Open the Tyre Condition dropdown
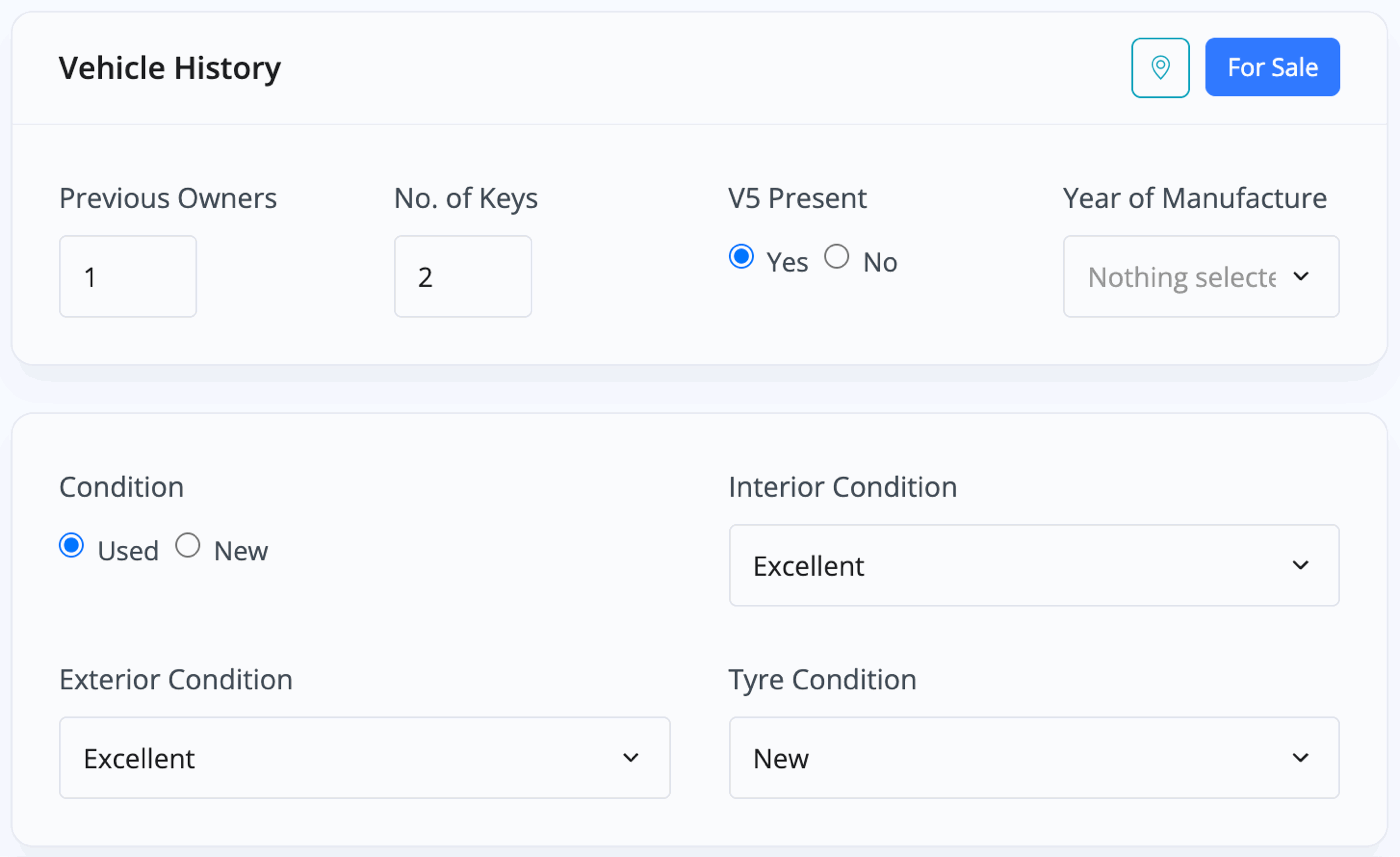This screenshot has width=1400, height=857. 1034,757
